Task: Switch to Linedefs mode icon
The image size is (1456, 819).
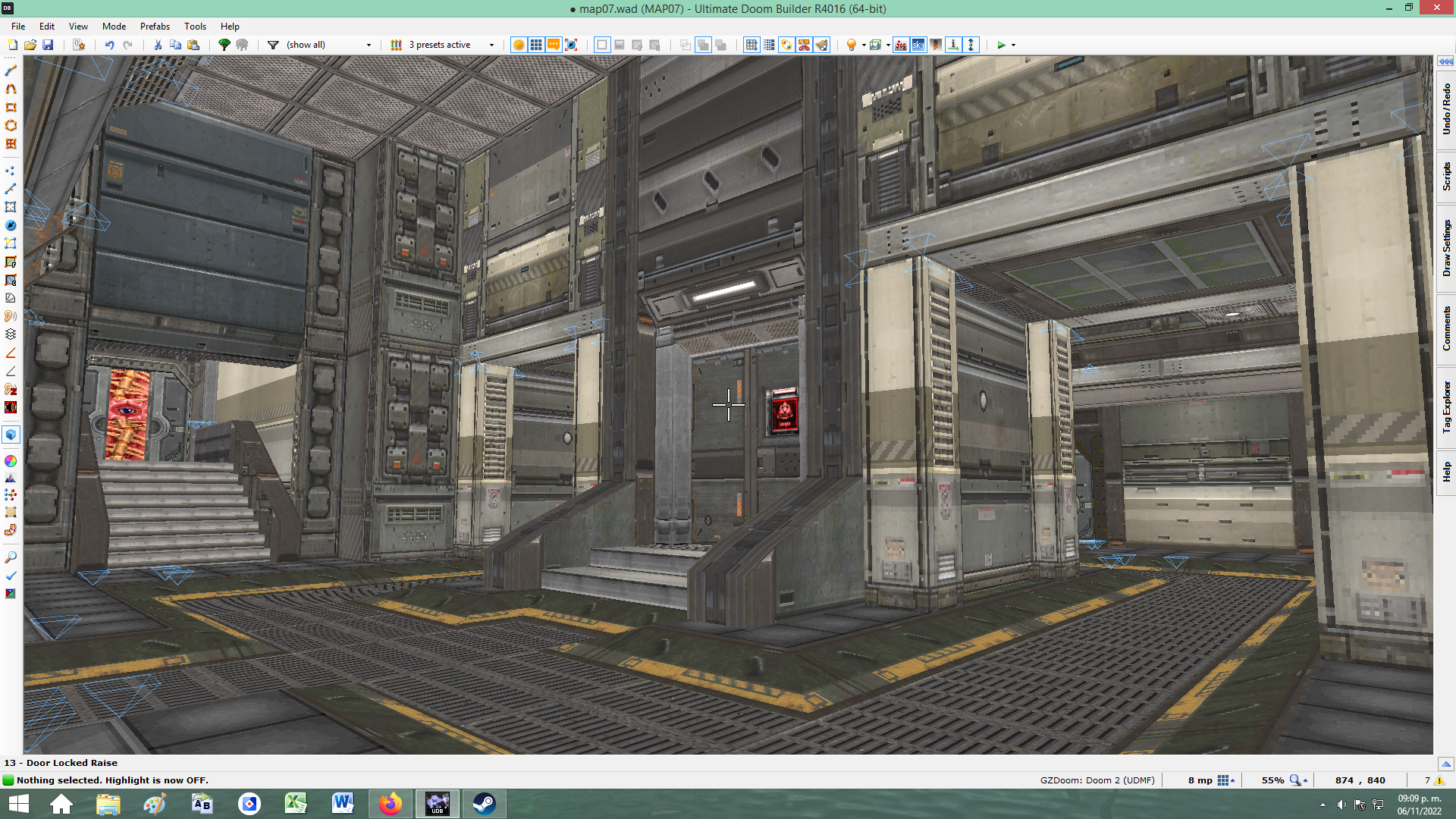Action: 11,189
